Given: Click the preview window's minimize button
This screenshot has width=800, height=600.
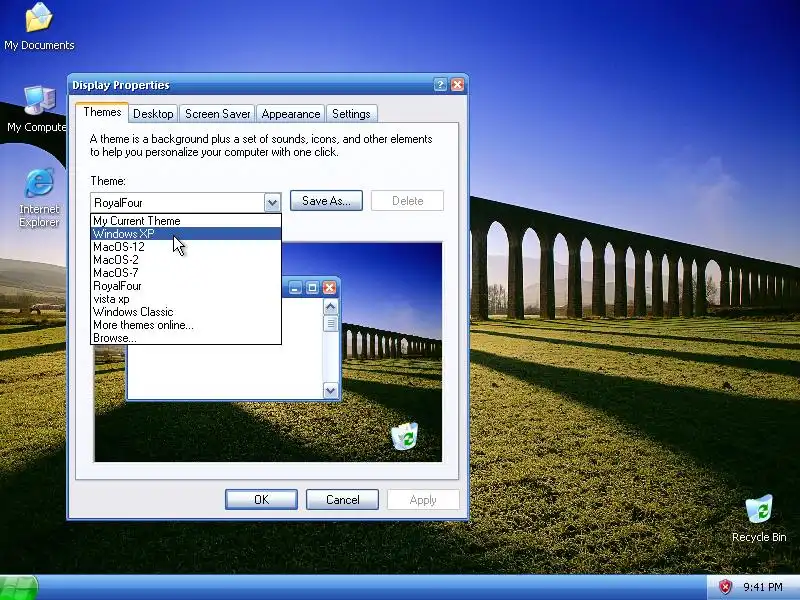Looking at the screenshot, I should (295, 288).
